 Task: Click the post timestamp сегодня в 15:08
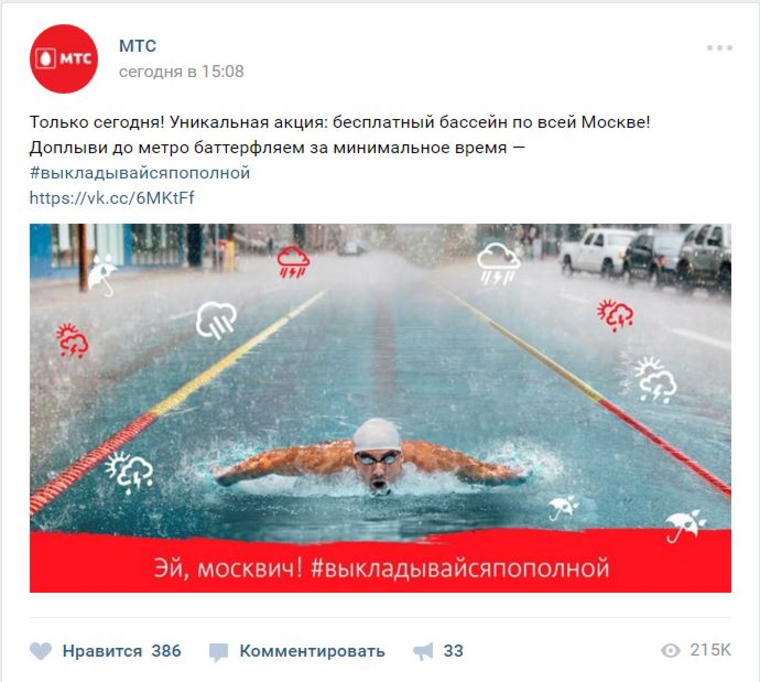click(x=181, y=71)
